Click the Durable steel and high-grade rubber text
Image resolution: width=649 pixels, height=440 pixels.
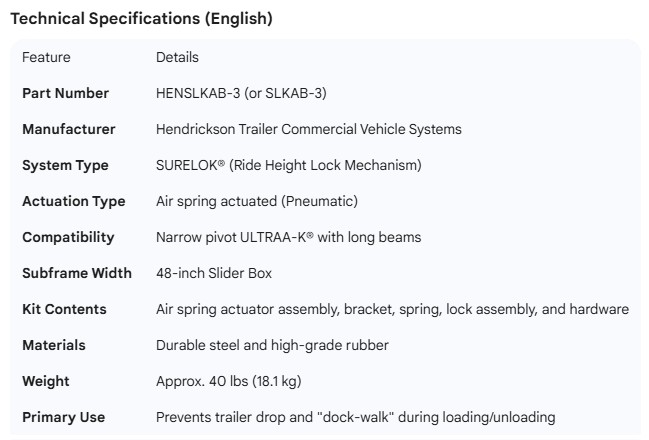[x=272, y=345]
